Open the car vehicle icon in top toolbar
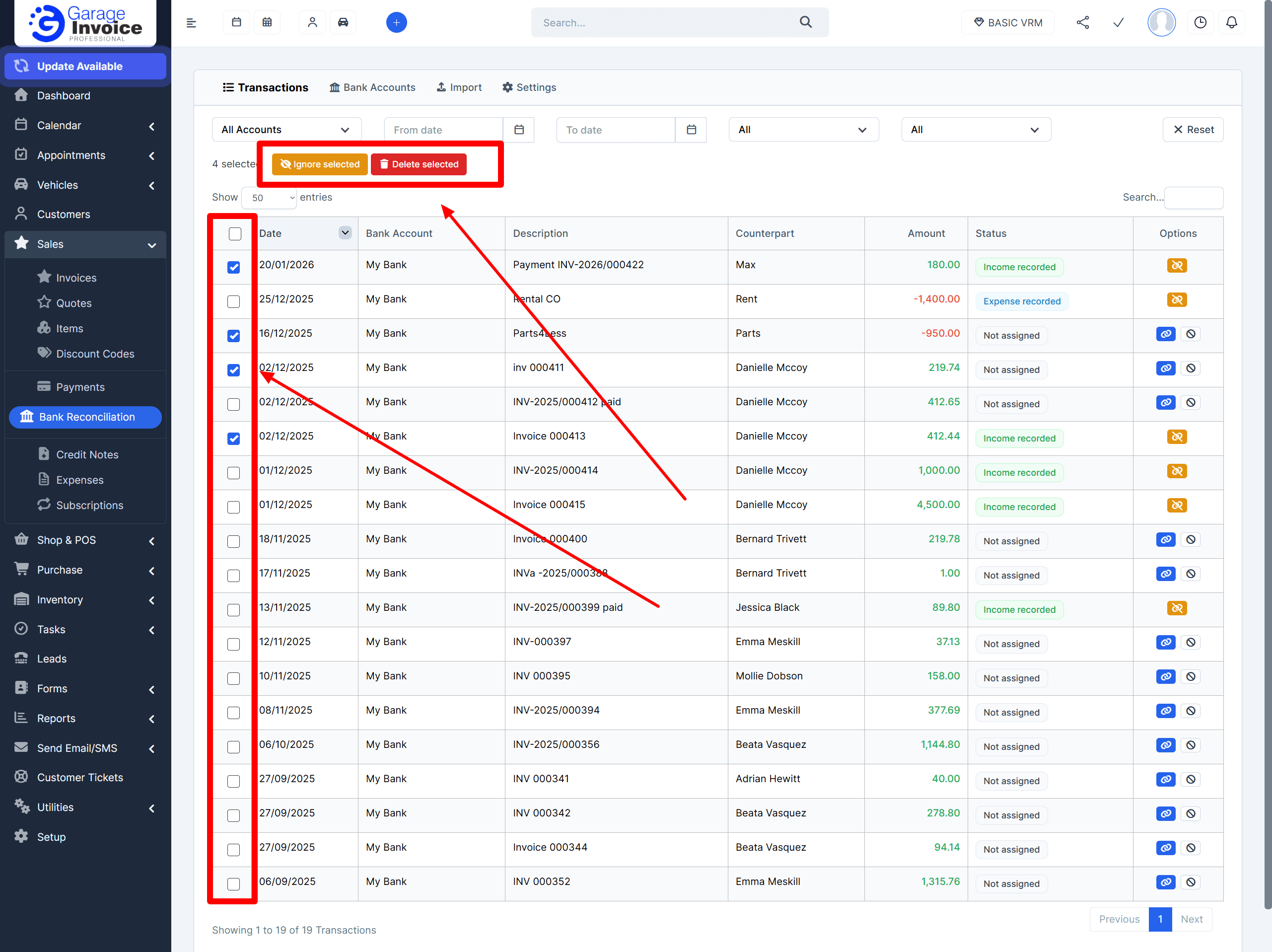The height and width of the screenshot is (952, 1272). [x=343, y=22]
